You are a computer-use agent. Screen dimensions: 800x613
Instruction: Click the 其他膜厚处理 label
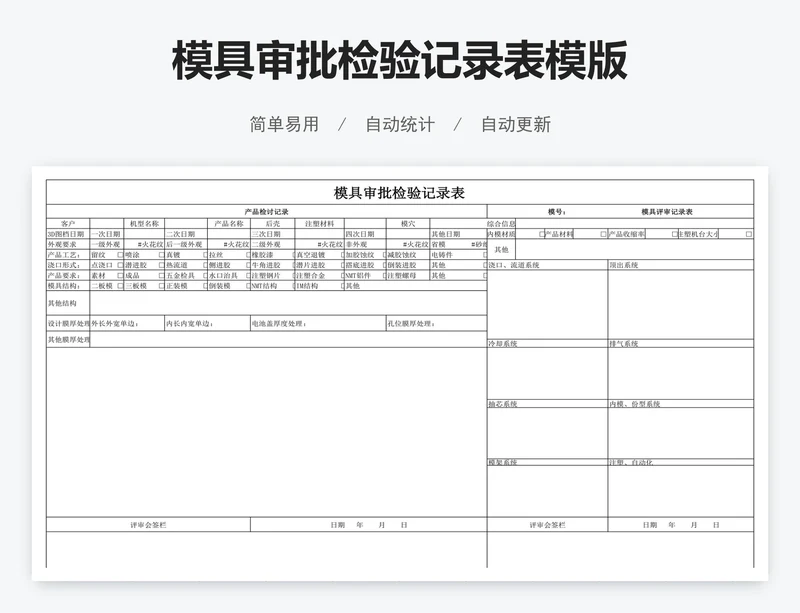click(x=68, y=339)
